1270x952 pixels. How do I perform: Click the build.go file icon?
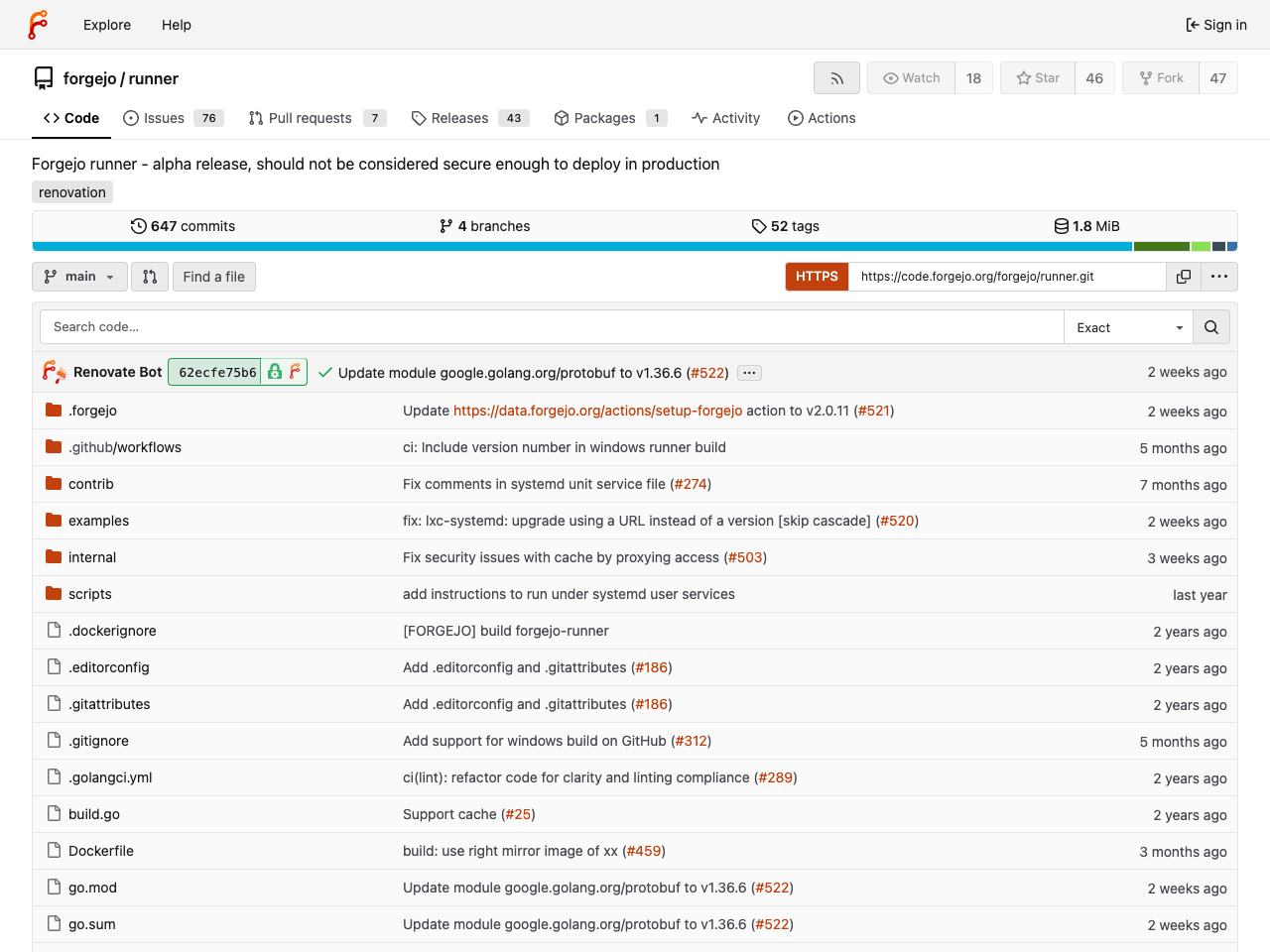click(x=54, y=814)
